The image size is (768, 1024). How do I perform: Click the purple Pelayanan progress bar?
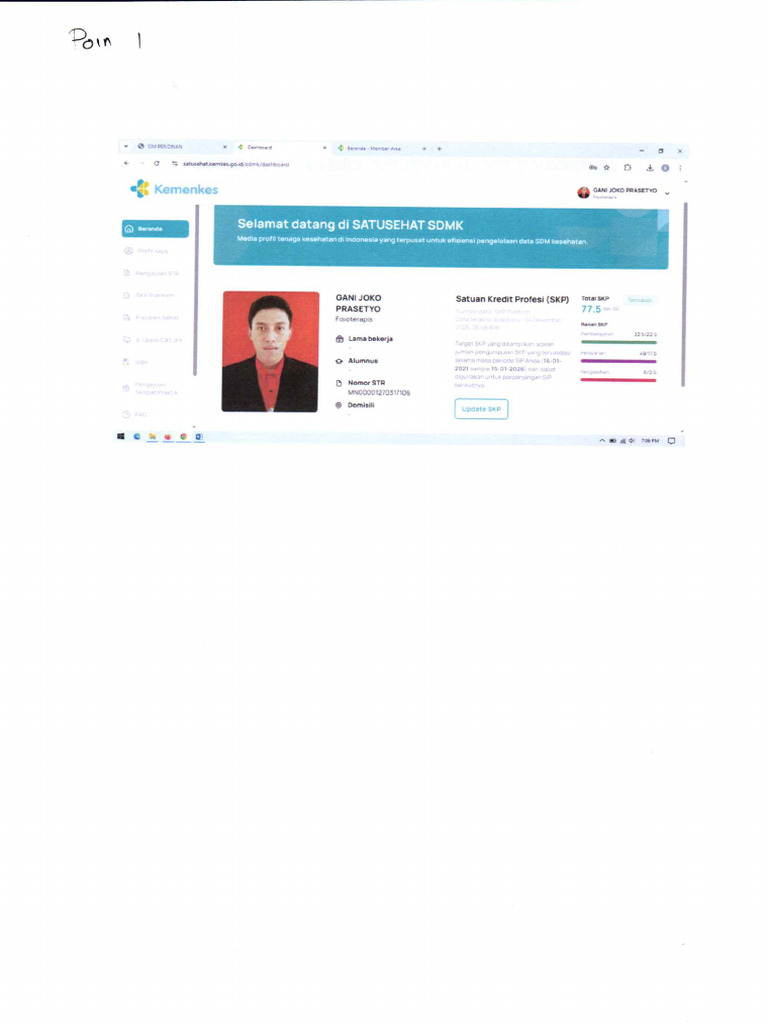click(618, 360)
